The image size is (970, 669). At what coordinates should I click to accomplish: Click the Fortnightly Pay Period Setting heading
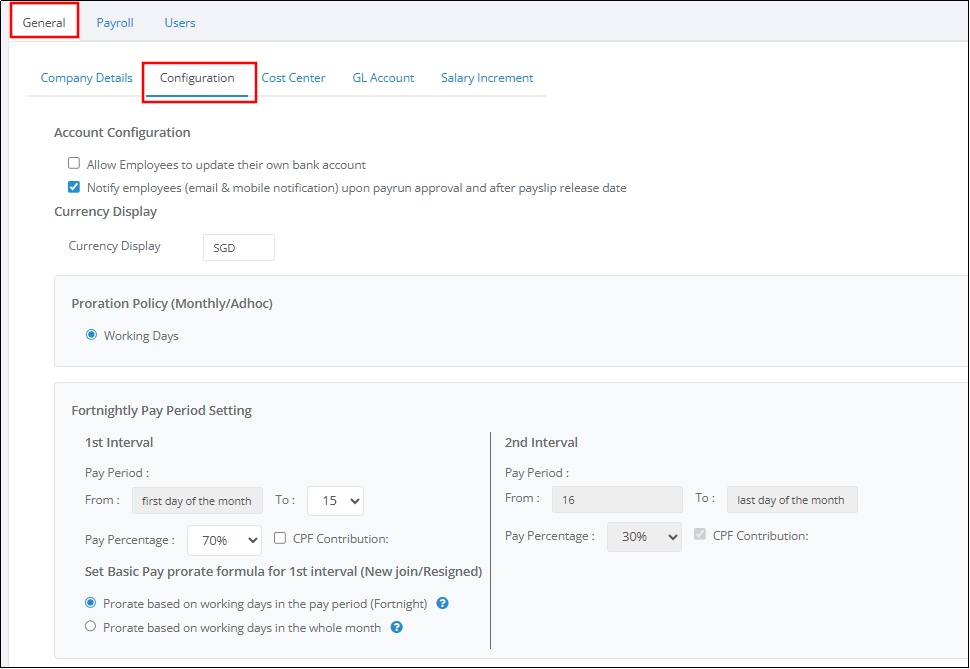coord(161,410)
